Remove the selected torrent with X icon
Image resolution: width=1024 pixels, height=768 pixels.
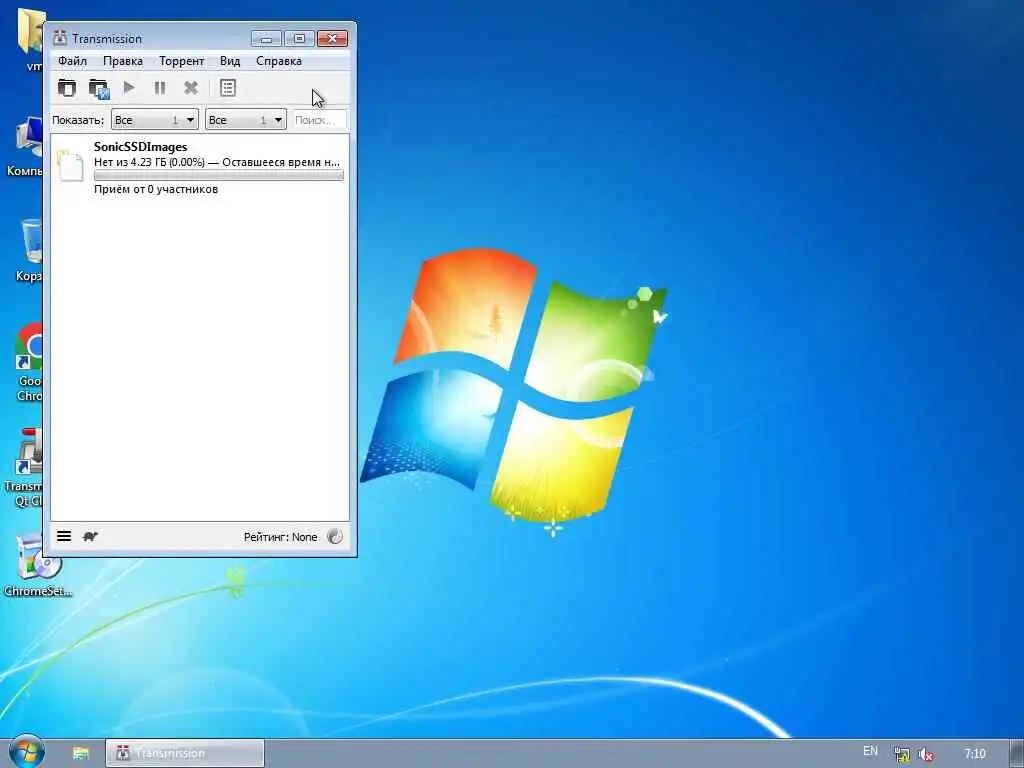[191, 88]
